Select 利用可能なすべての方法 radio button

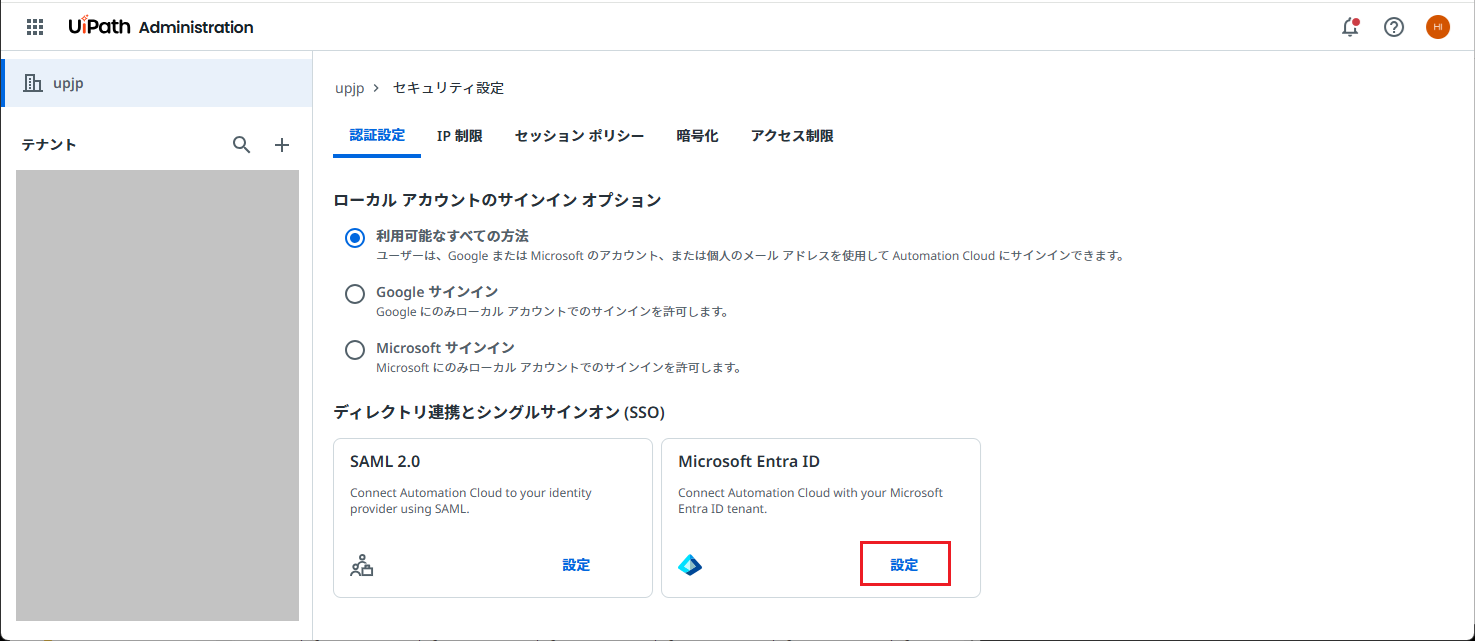coord(354,238)
